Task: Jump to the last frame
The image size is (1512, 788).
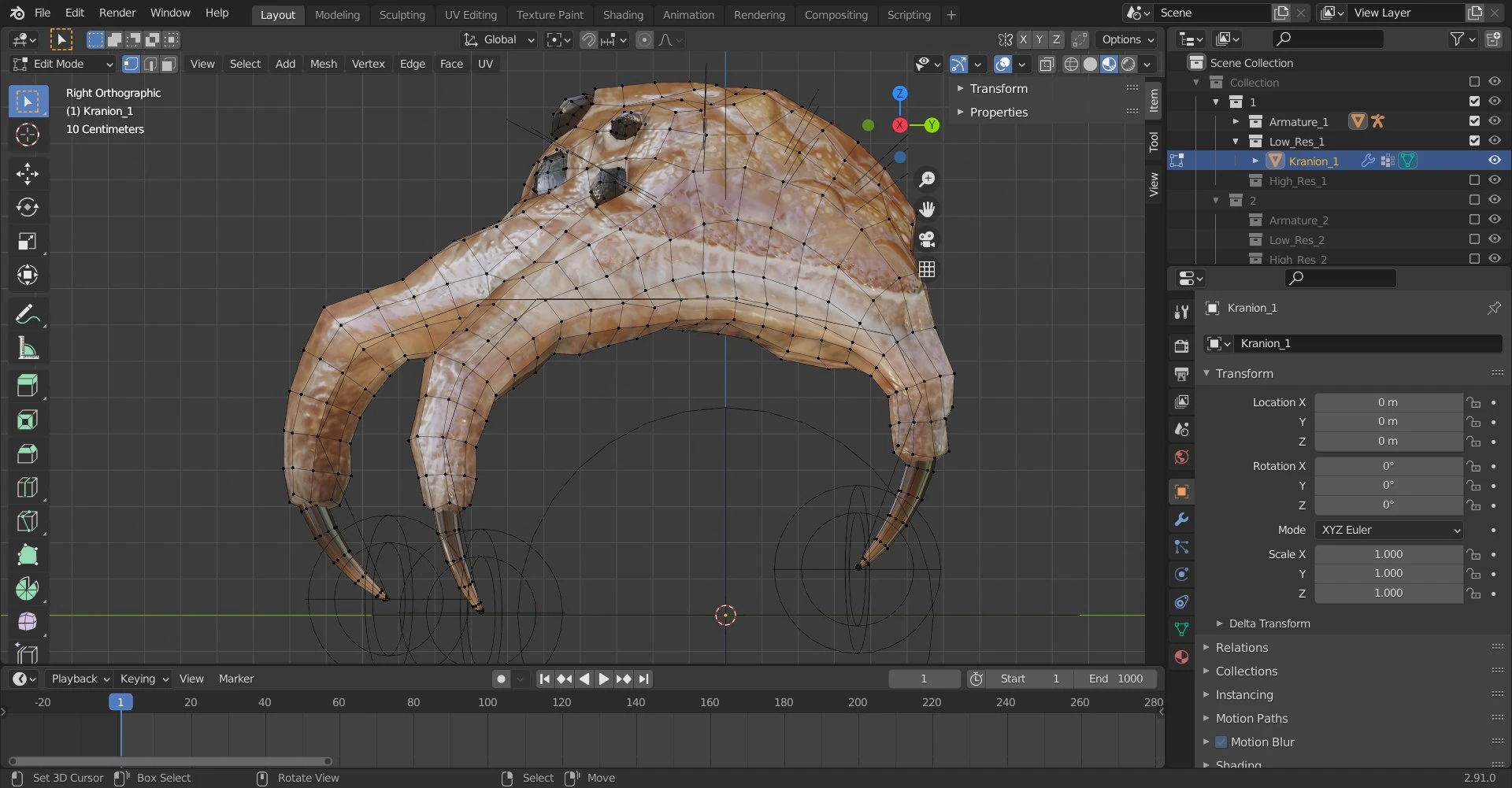Action: 643,679
